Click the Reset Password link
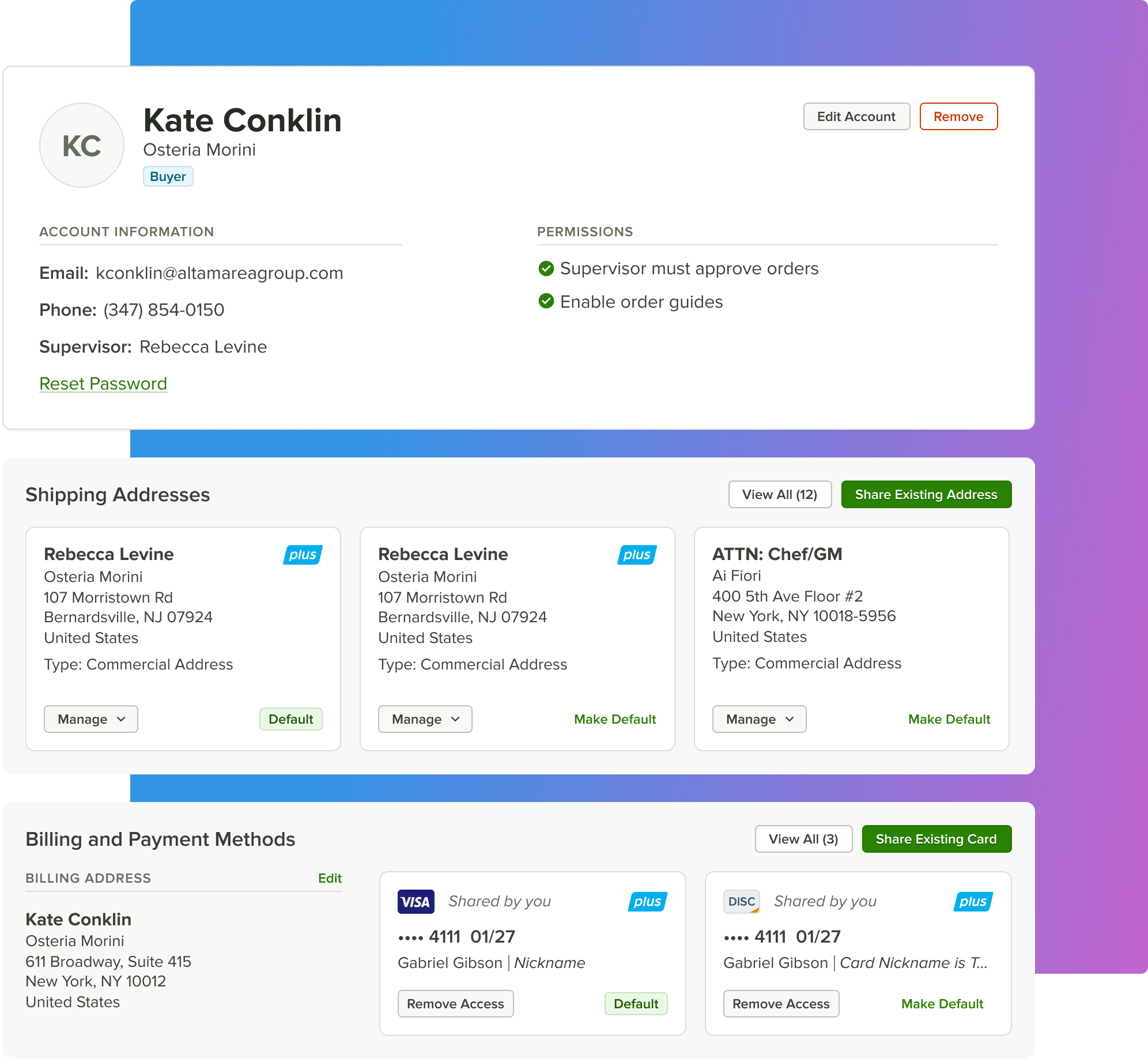 103,384
